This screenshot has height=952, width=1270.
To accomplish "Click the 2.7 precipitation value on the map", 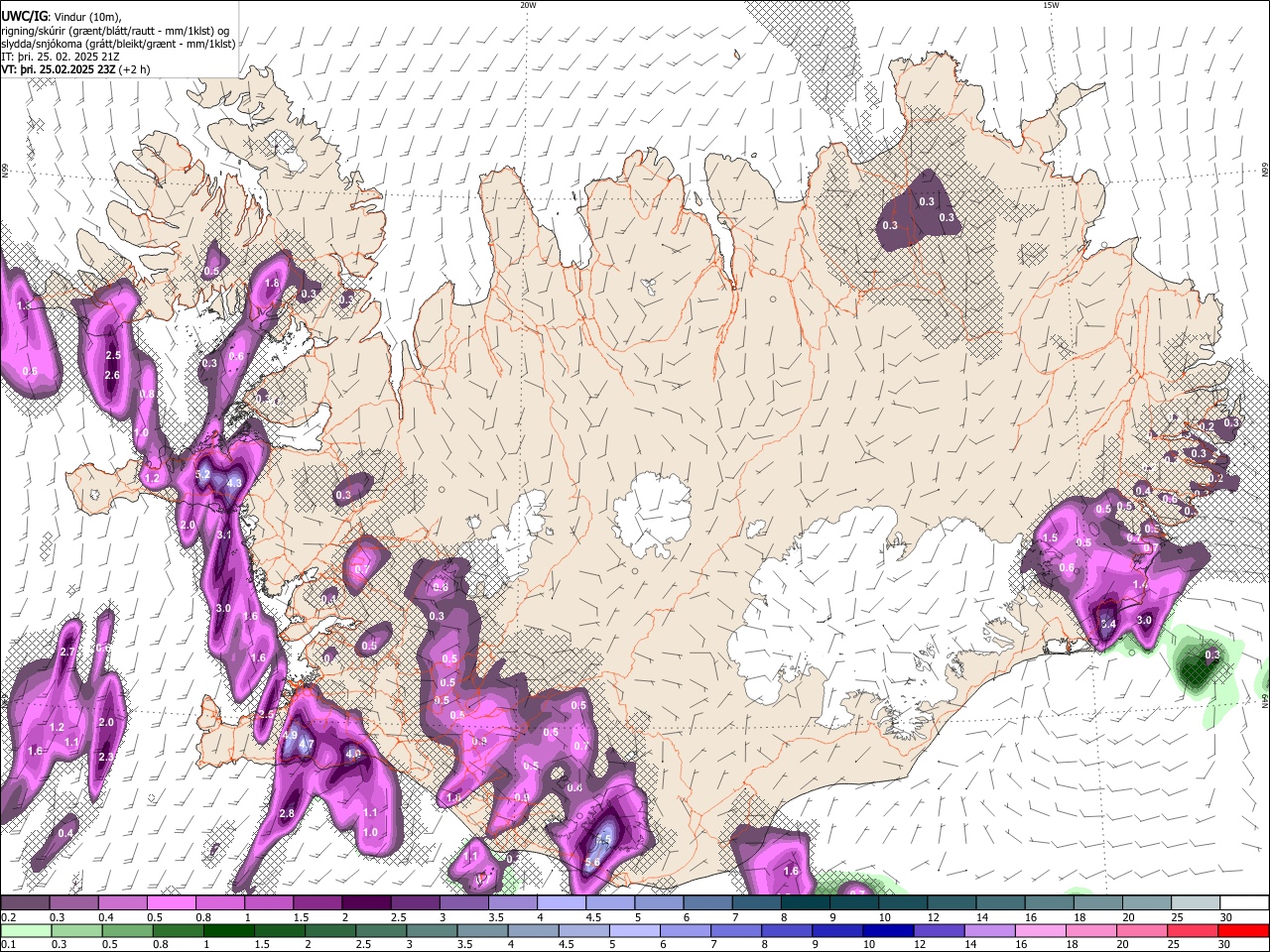I will pos(67,652).
